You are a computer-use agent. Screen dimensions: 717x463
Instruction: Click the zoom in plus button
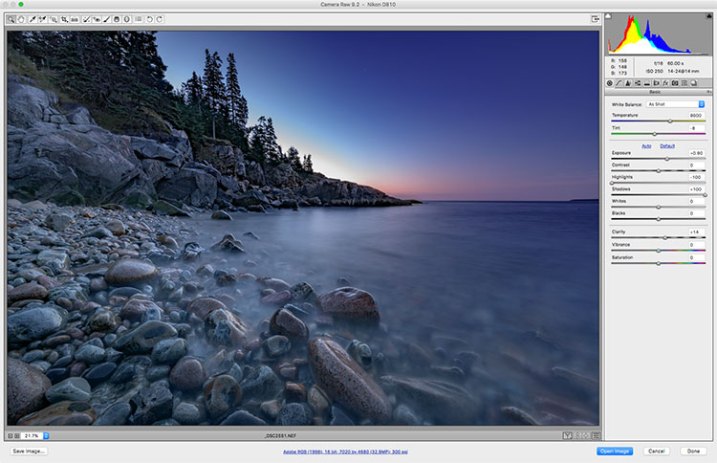[17, 436]
